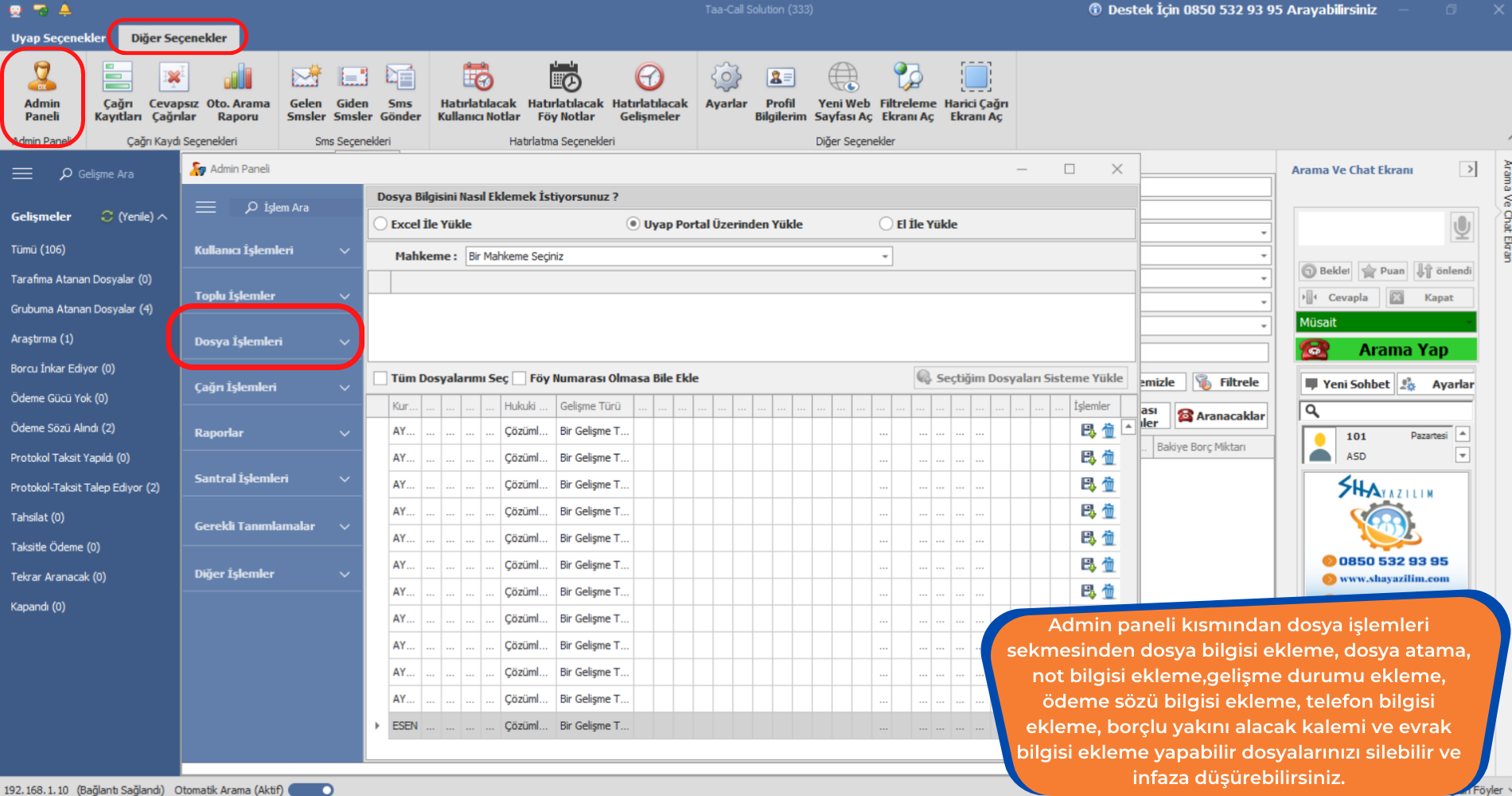Switch to Uyap Seçenekler tab
1512x796 pixels.
point(58,37)
